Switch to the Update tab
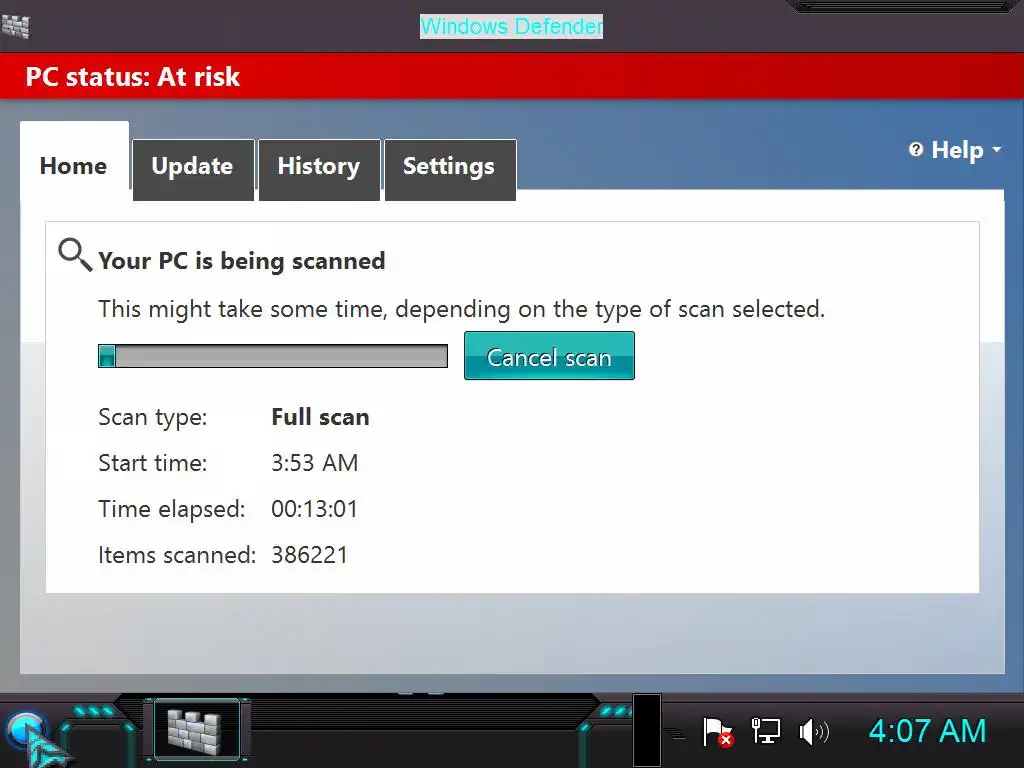This screenshot has height=768, width=1024. (193, 169)
